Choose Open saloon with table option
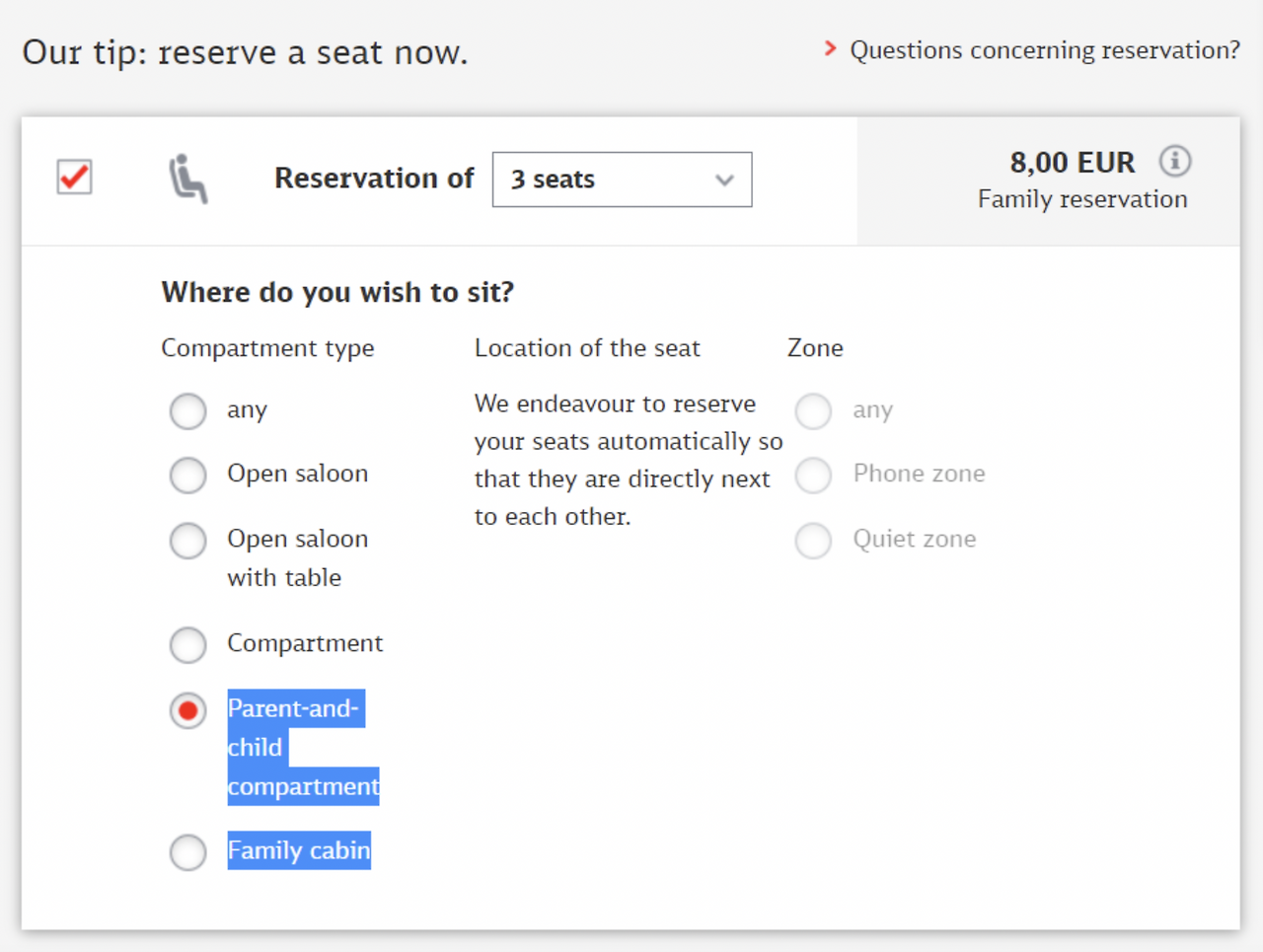The height and width of the screenshot is (952, 1263). tap(187, 540)
